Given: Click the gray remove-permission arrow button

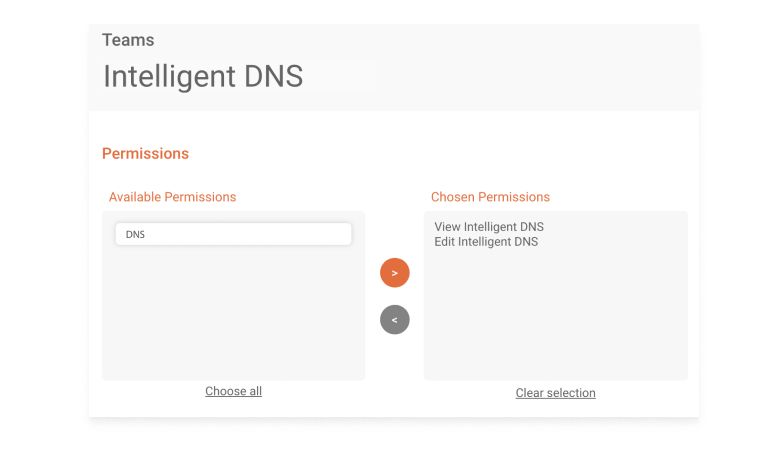Looking at the screenshot, I should [x=394, y=320].
